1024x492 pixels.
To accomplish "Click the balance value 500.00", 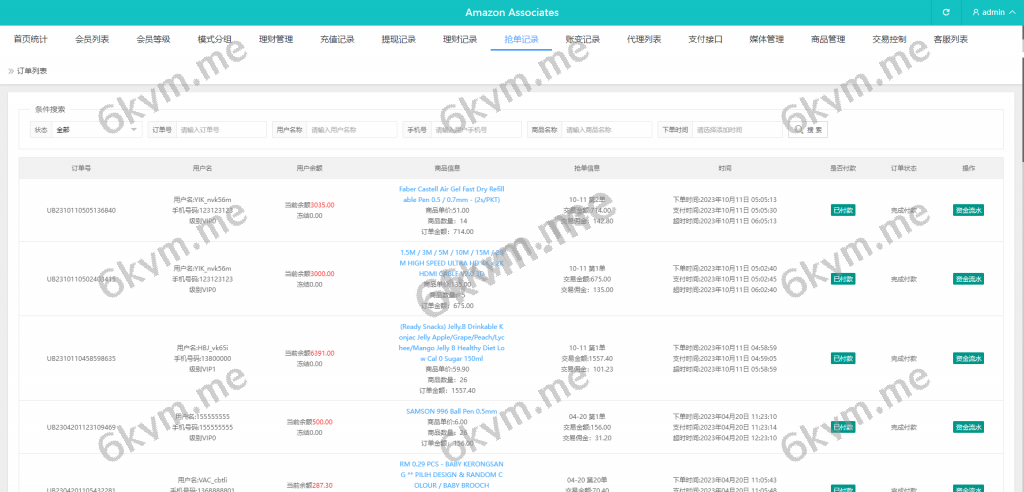I will (x=323, y=422).
